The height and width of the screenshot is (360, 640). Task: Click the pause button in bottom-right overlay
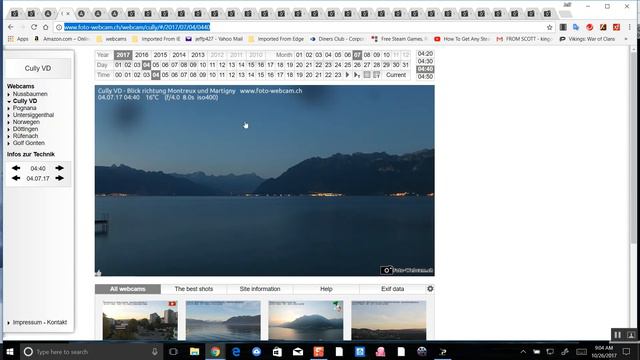[618, 335]
